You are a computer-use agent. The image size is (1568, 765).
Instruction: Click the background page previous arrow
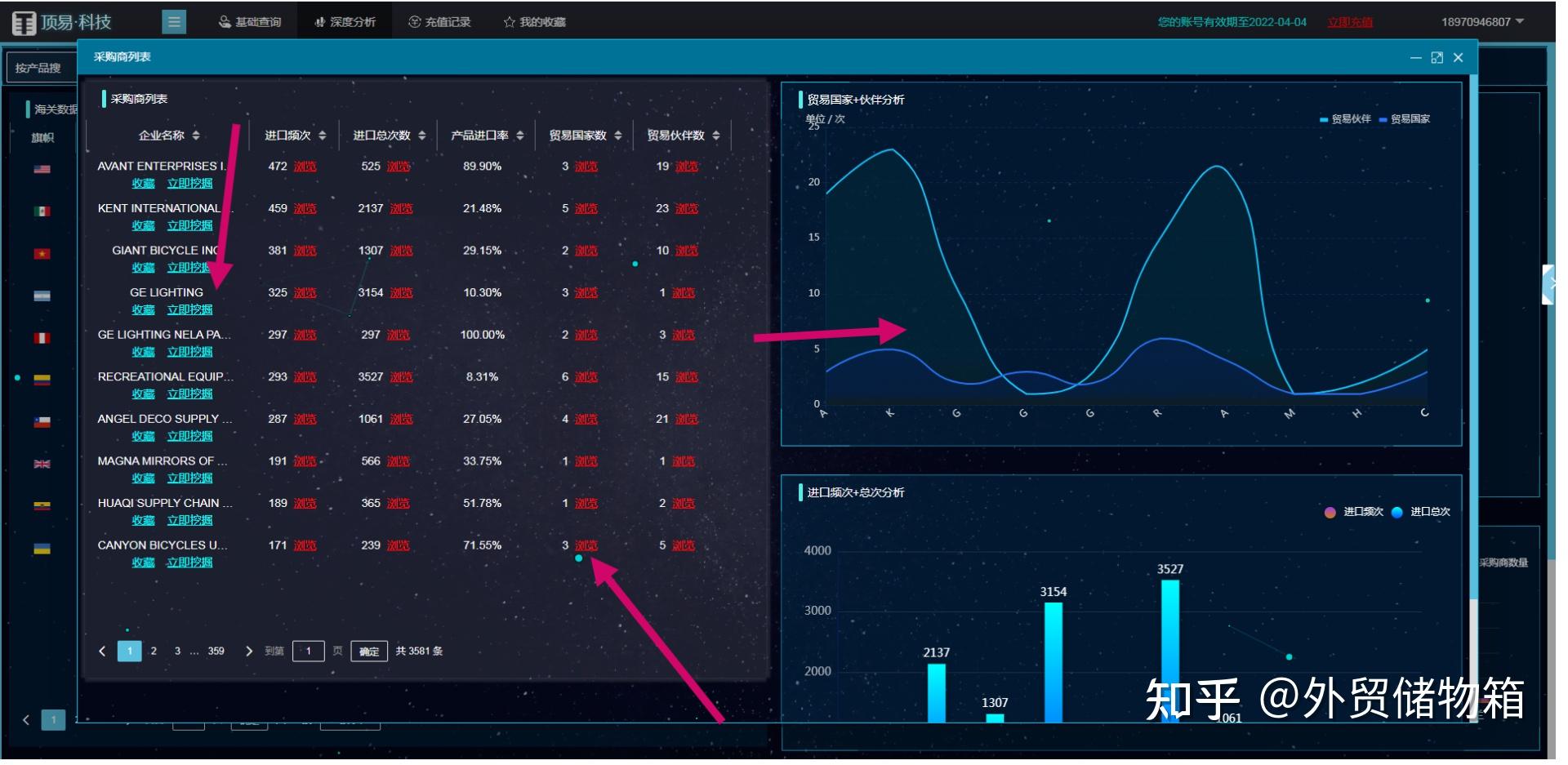(x=26, y=720)
